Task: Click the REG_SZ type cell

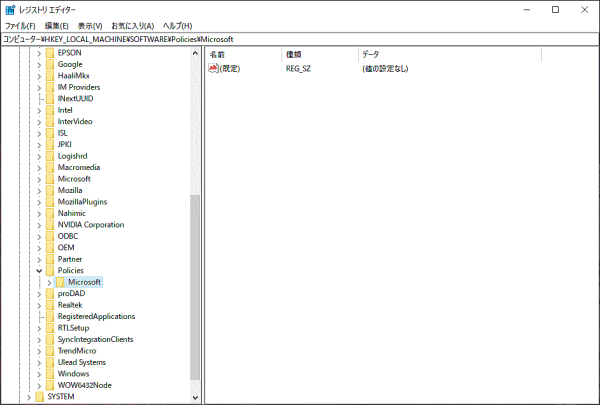Action: click(x=298, y=69)
